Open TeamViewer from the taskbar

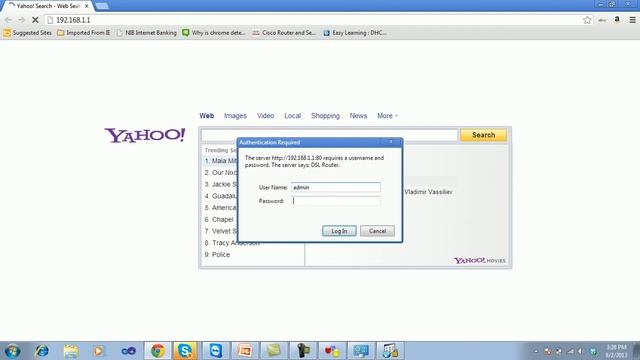click(x=216, y=351)
